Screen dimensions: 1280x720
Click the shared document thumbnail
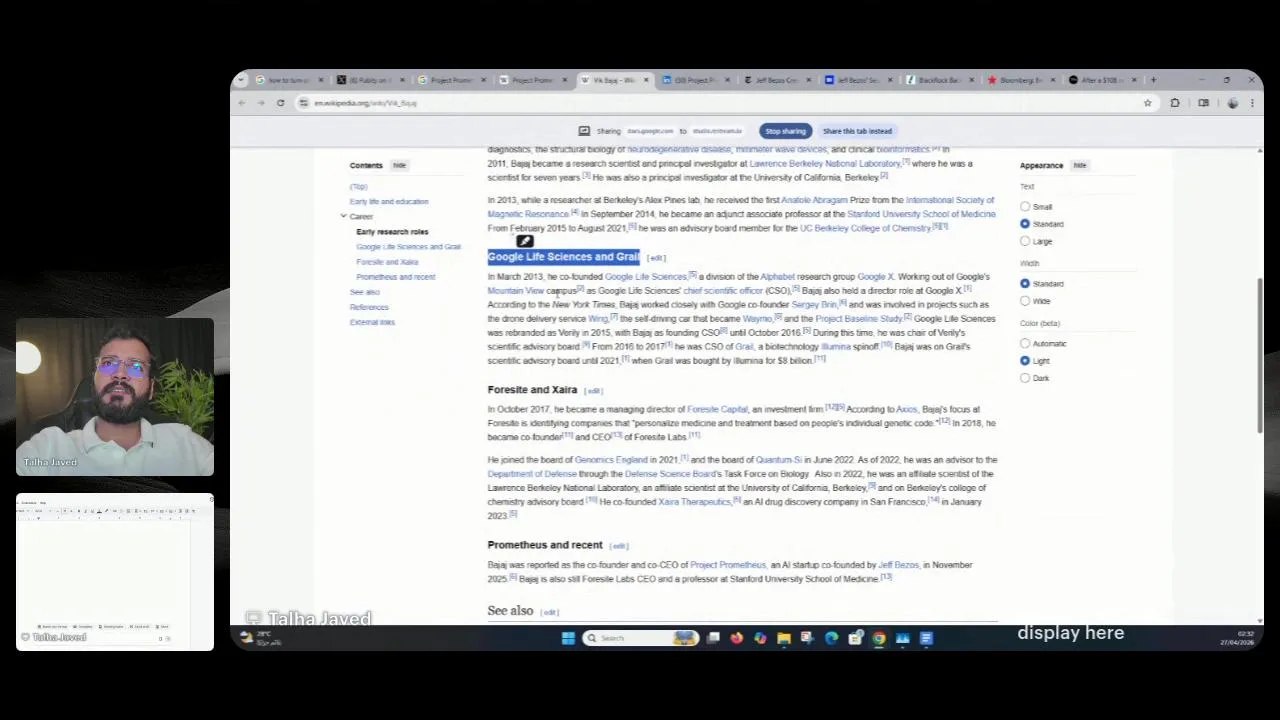(115, 572)
